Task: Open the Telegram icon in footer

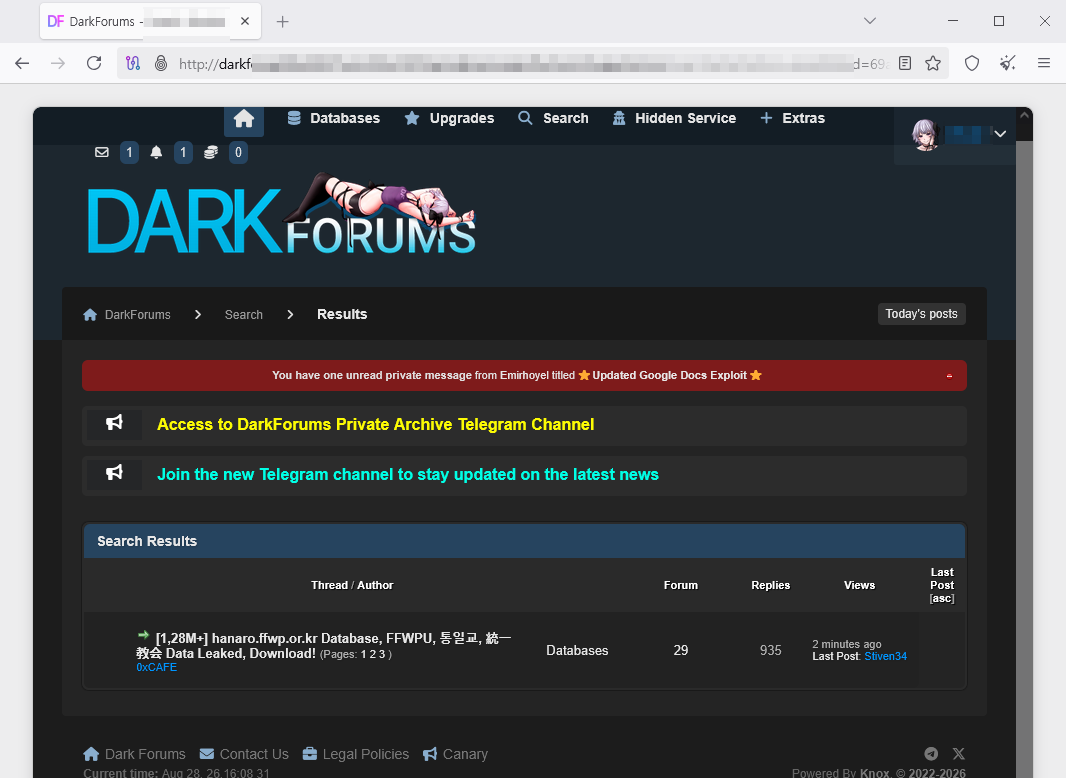Action: coord(931,754)
